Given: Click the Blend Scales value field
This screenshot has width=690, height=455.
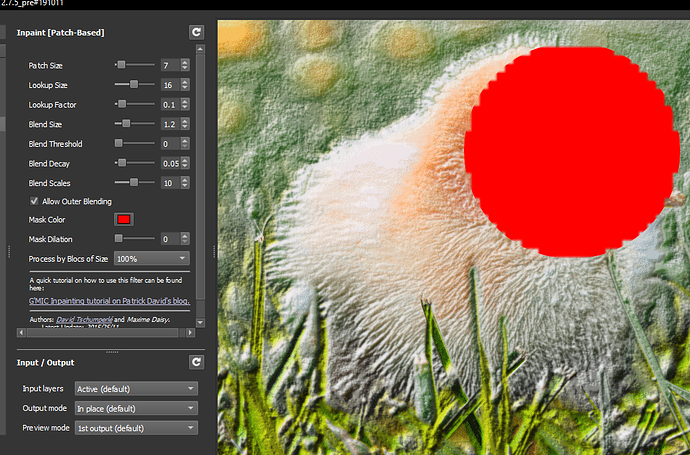Looking at the screenshot, I should [170, 183].
